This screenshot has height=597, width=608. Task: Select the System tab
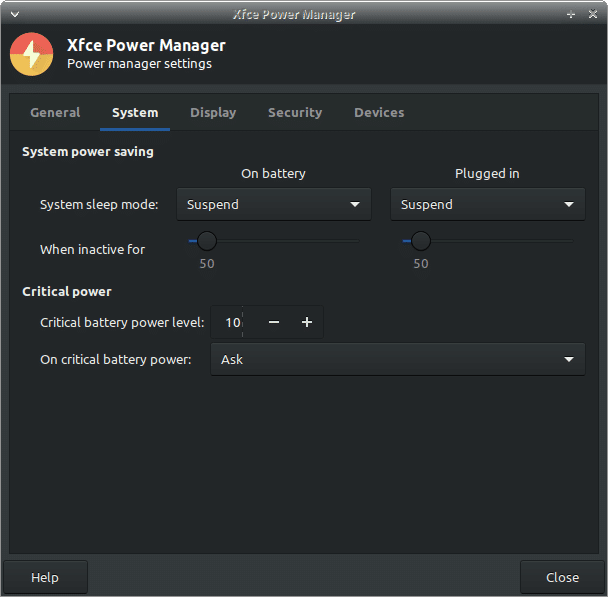pos(135,113)
